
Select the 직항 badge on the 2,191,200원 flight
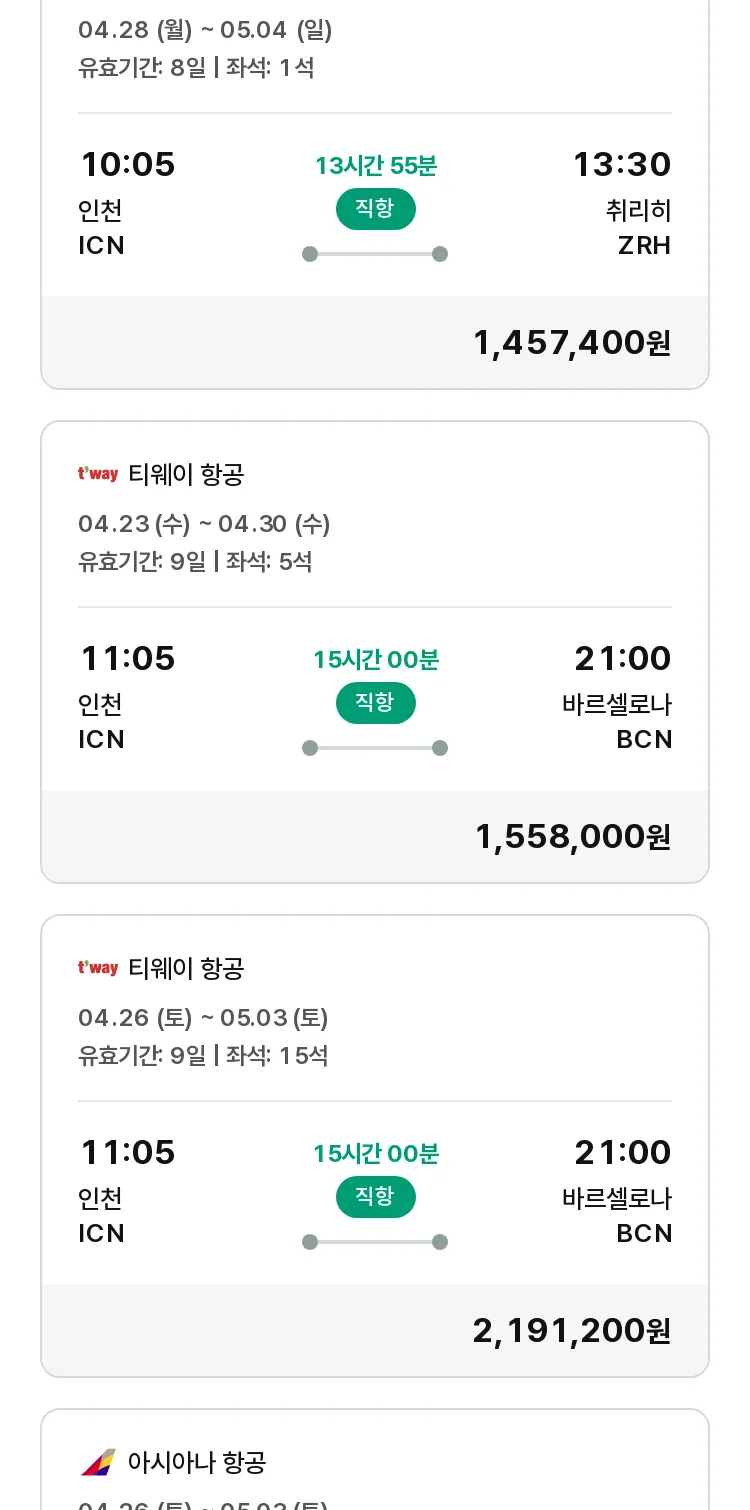375,1197
